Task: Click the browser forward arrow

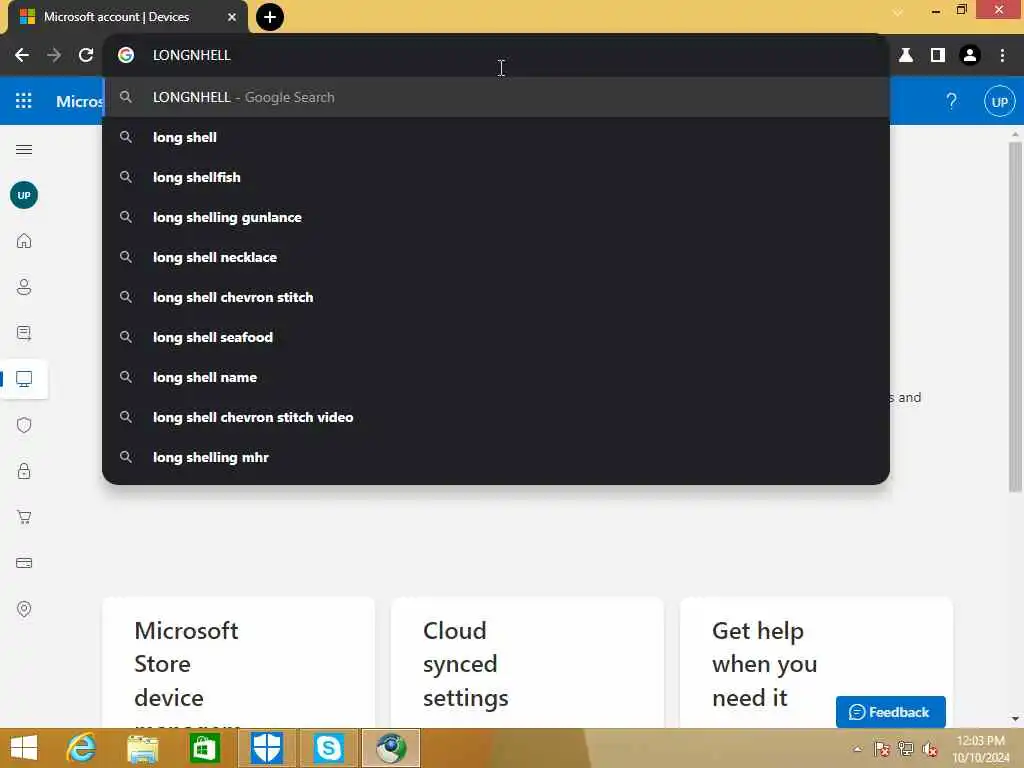Action: pyautogui.click(x=54, y=56)
